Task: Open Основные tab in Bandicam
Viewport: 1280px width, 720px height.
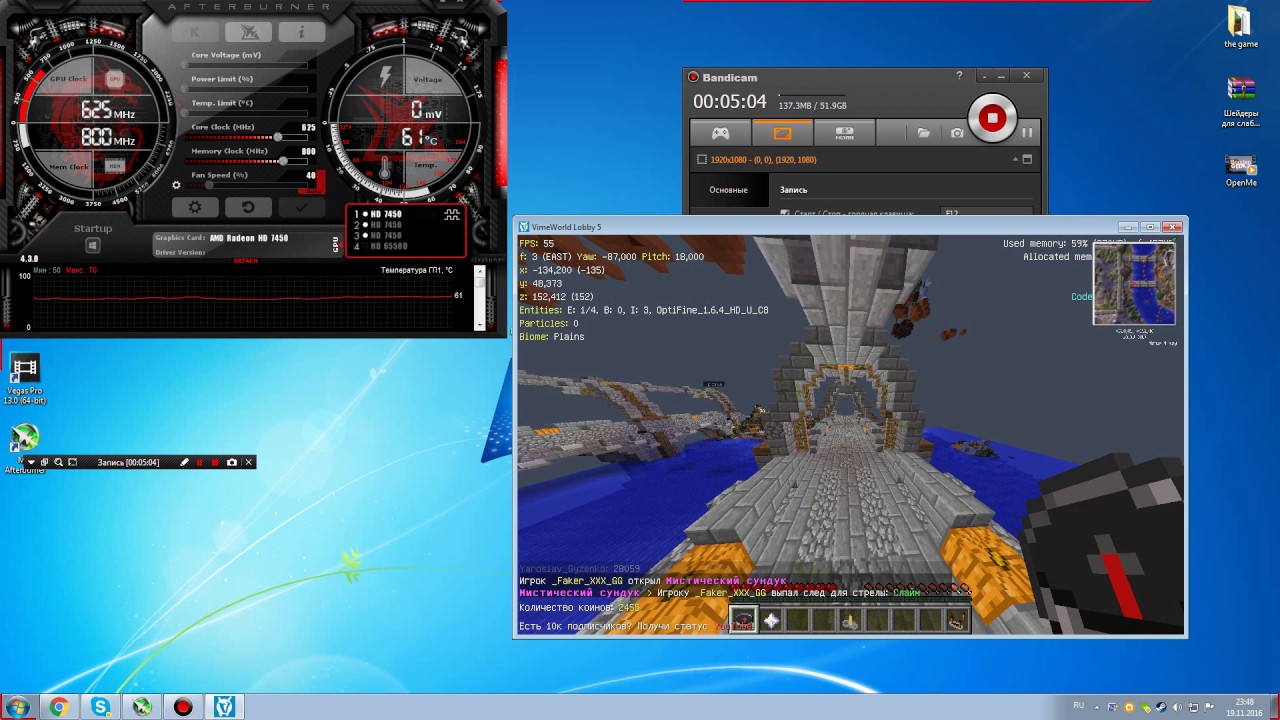Action: (x=728, y=190)
